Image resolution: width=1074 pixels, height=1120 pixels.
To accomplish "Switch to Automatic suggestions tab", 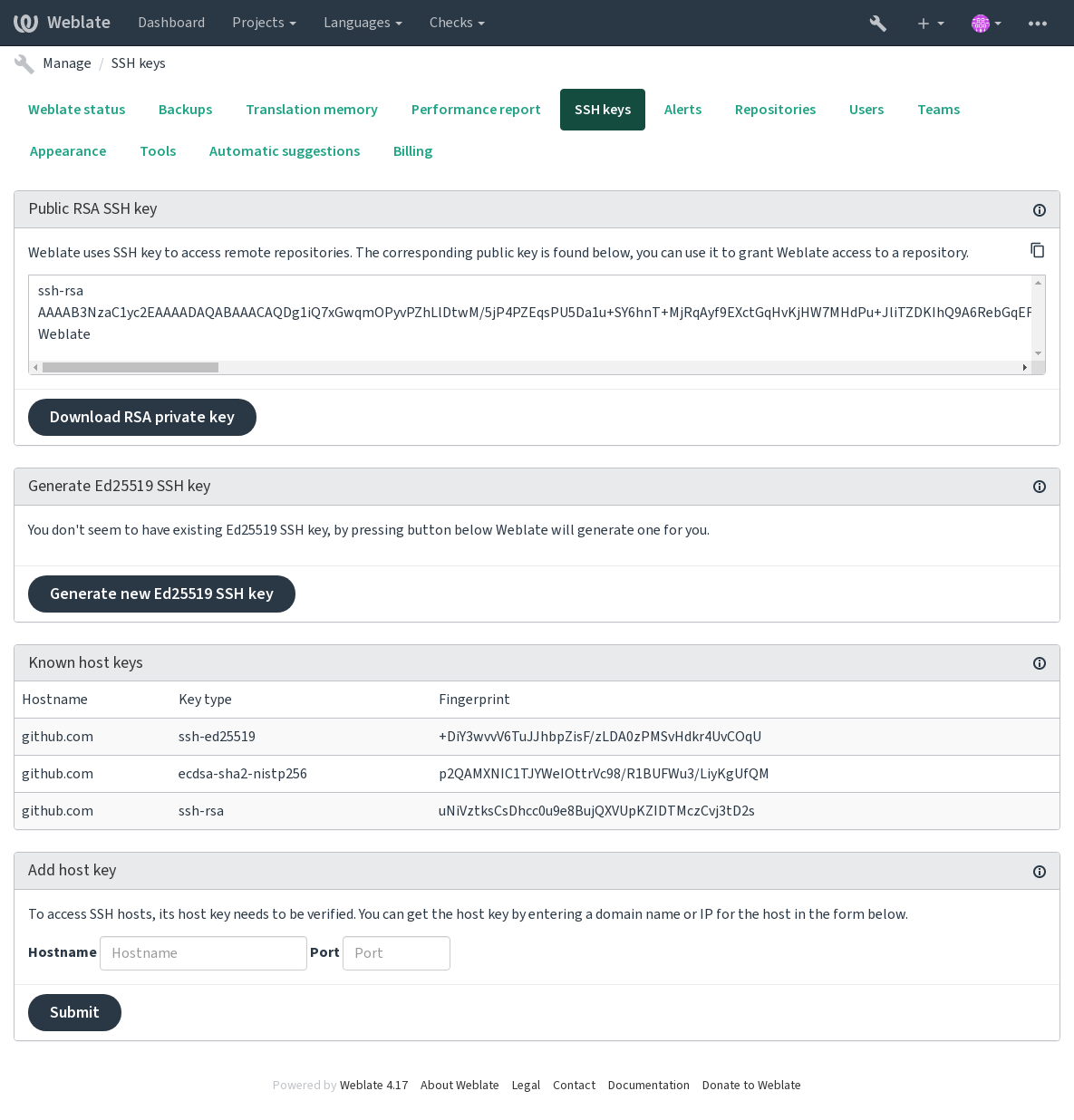I will pos(285,151).
